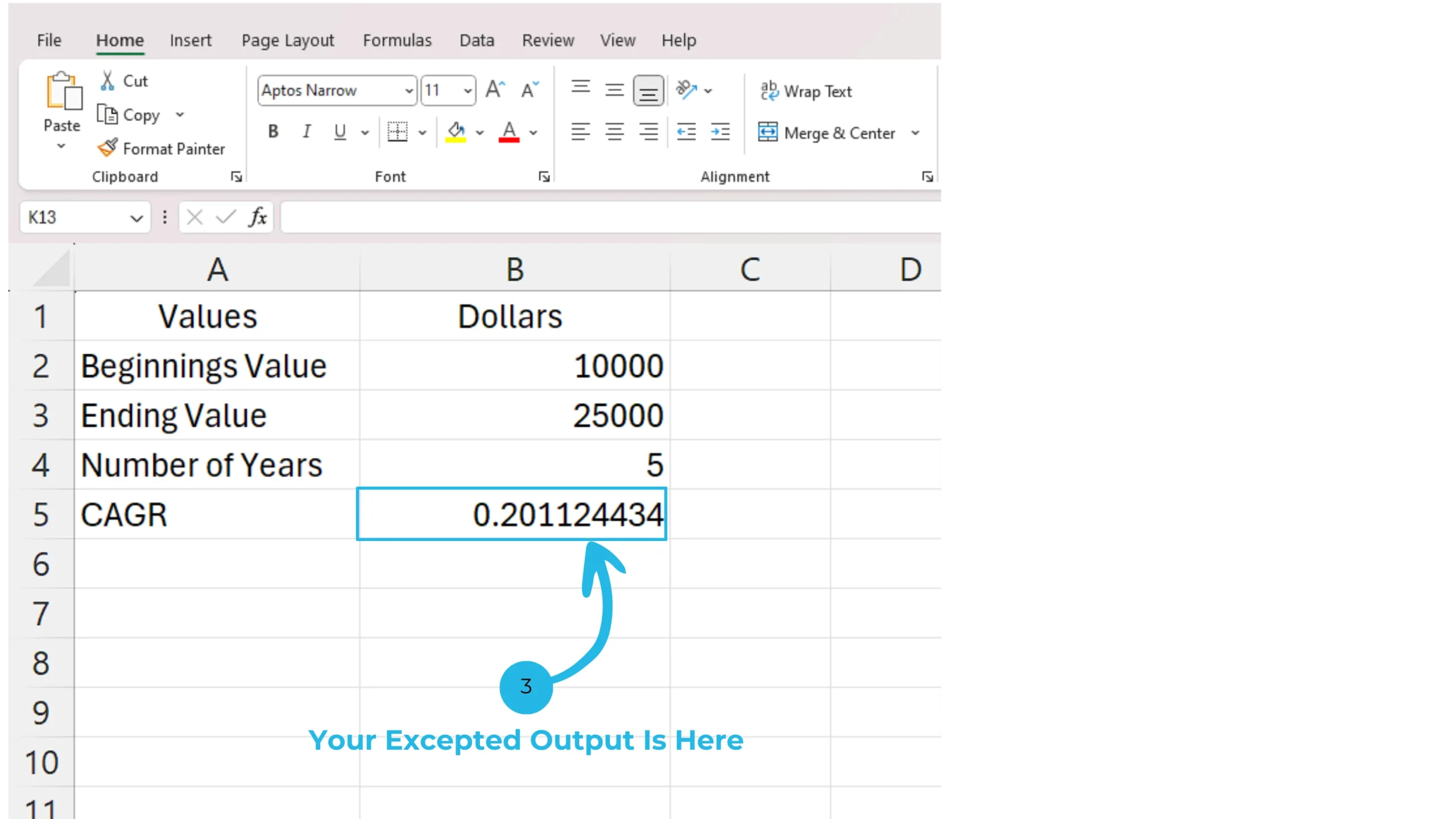Expand Orientation options arrow
The height and width of the screenshot is (819, 1456).
(708, 90)
